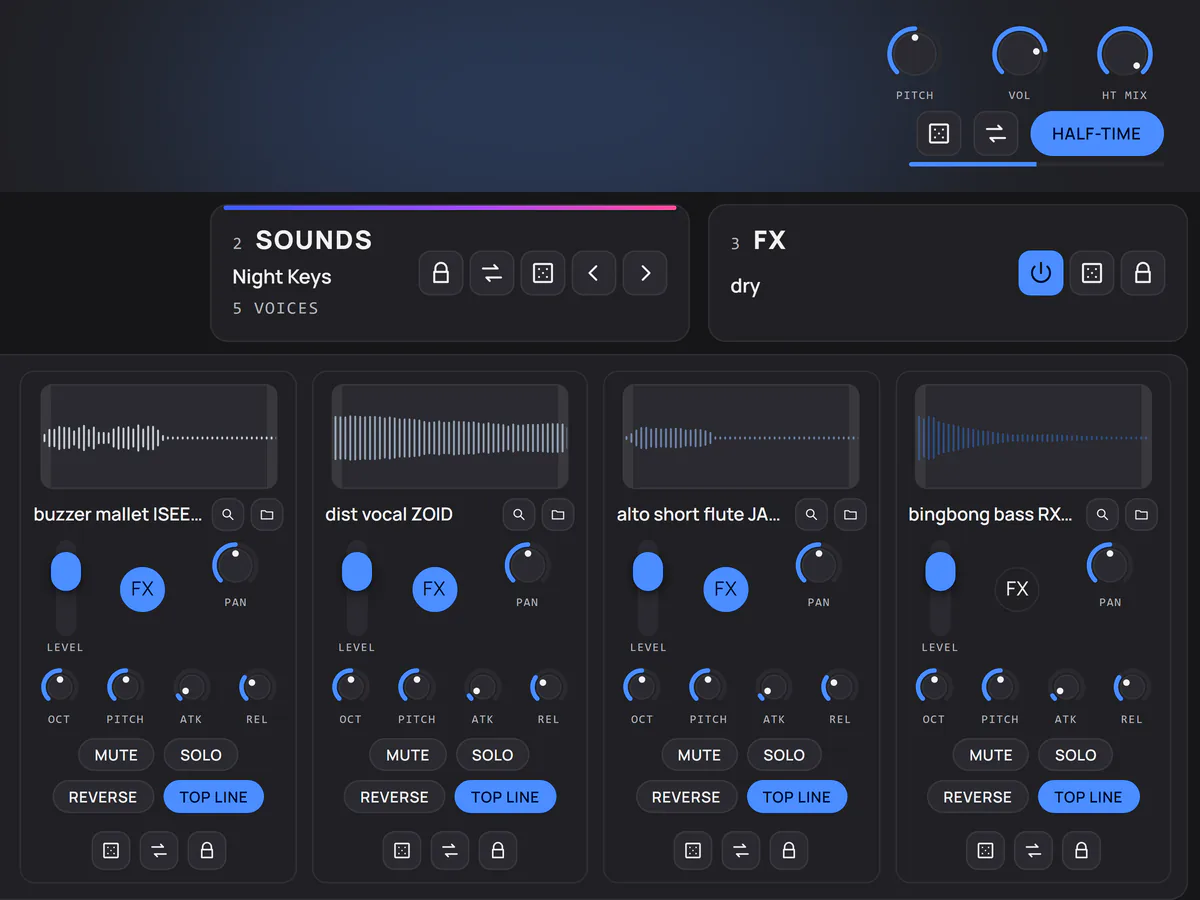
Task: Mute the buzzer mallet voice
Action: 116,755
